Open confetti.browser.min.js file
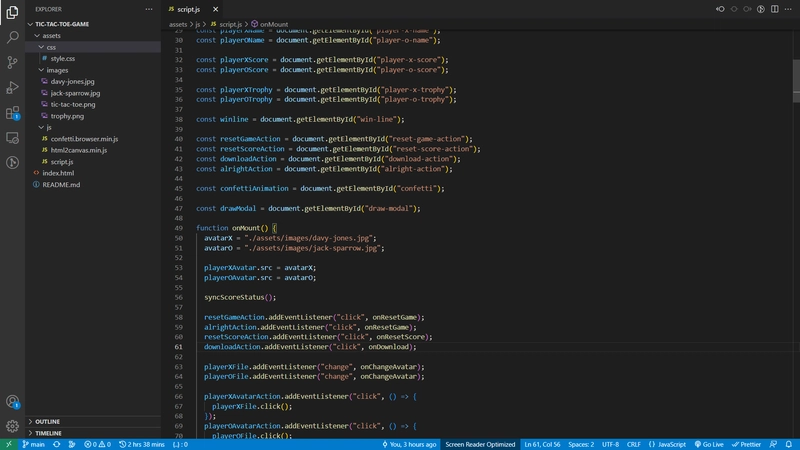Viewport: 800px width, 450px height. [x=93, y=139]
